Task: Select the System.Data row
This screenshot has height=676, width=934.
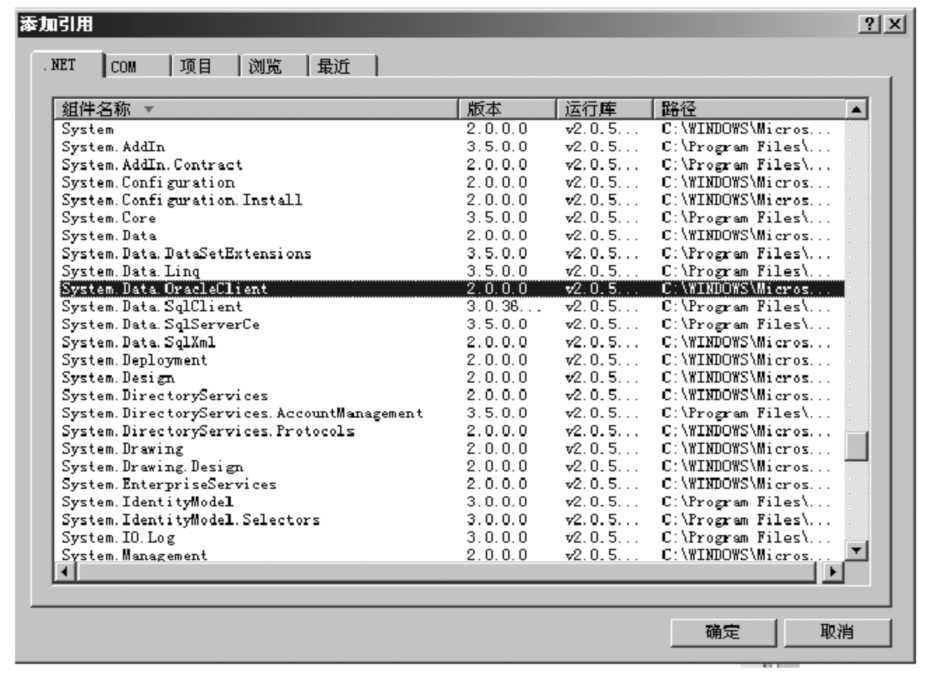Action: [452, 236]
